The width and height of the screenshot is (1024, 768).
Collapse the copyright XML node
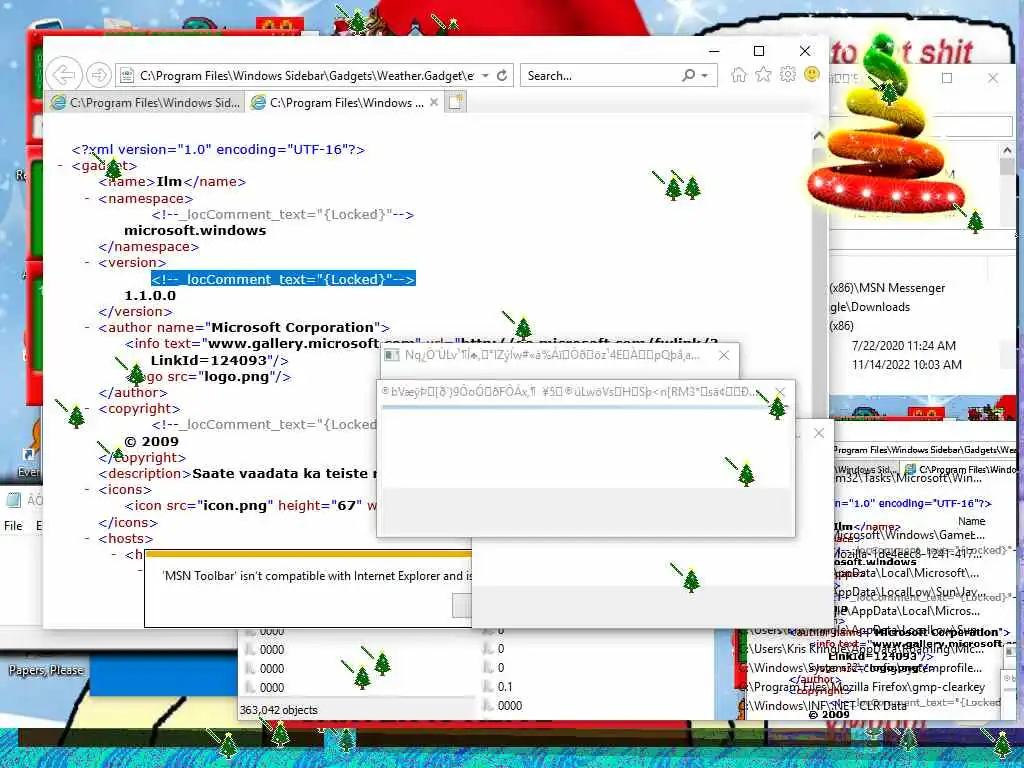click(87, 408)
